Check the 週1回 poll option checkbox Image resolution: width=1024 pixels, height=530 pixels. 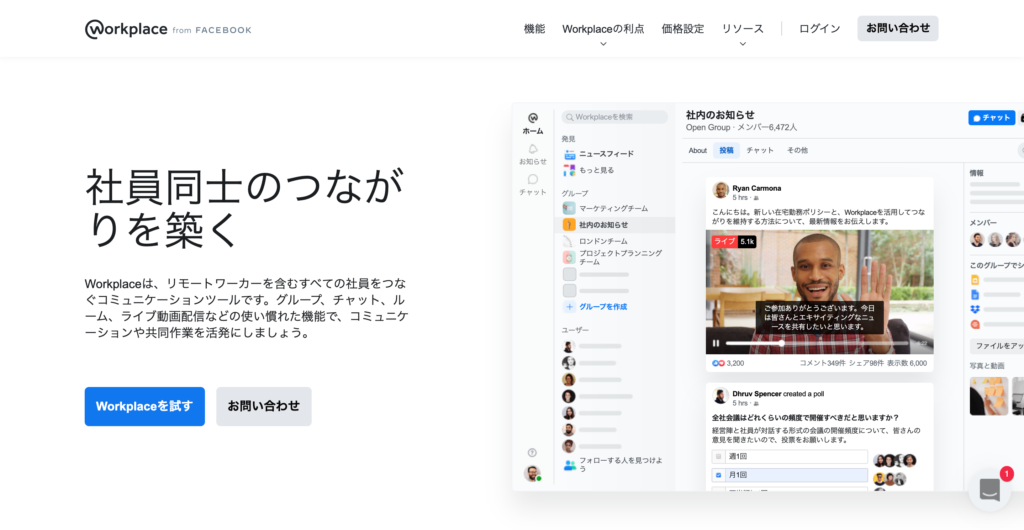coord(718,457)
